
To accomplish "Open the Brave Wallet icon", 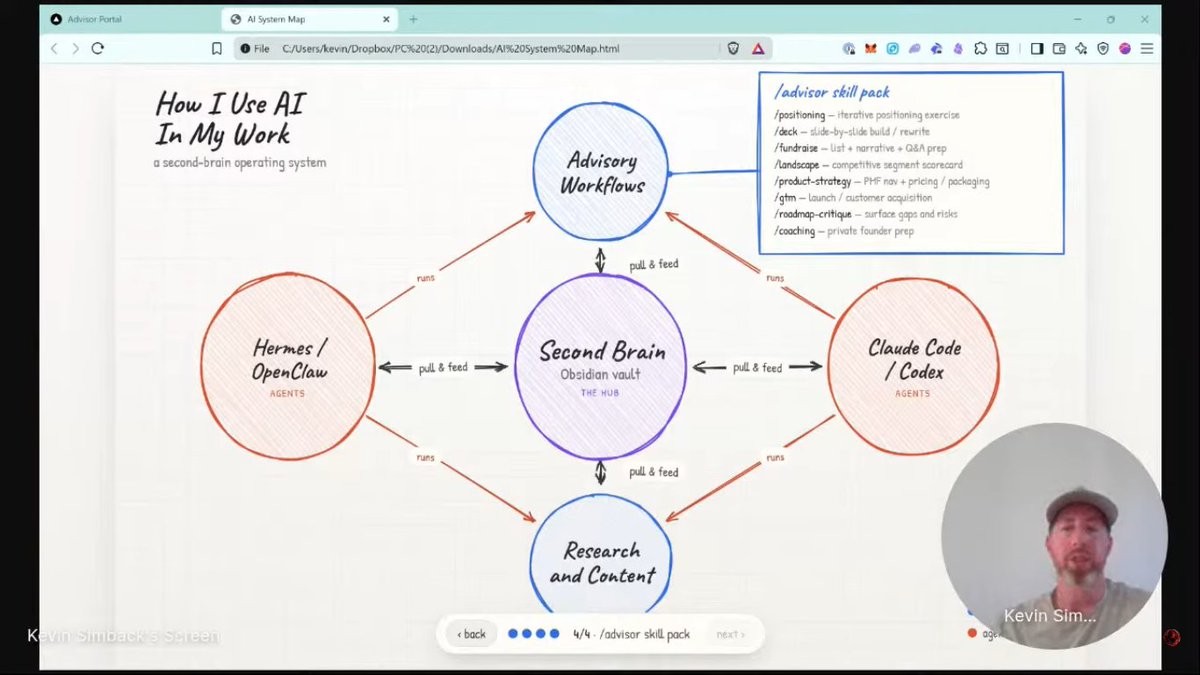I will pyautogui.click(x=1059, y=48).
